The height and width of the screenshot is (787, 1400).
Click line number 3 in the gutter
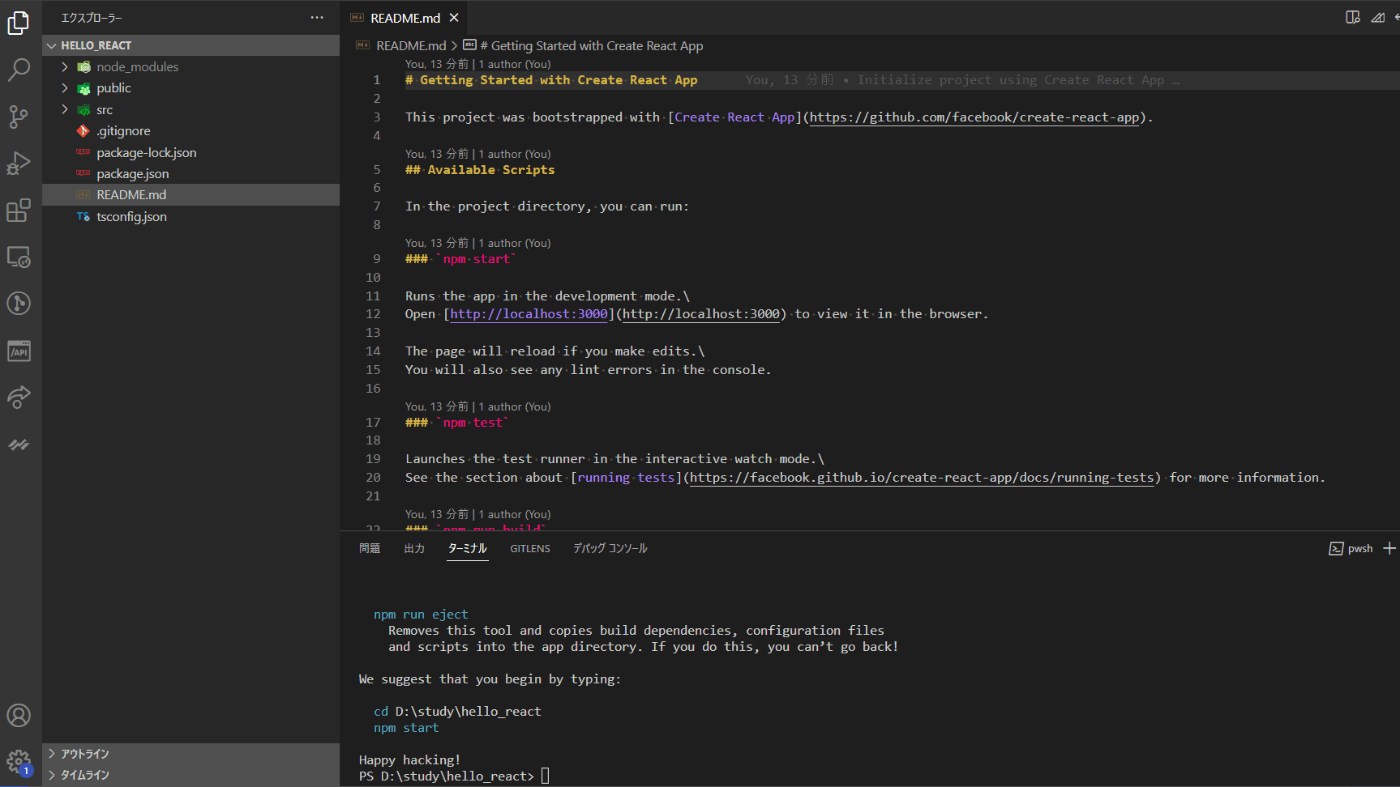(377, 117)
